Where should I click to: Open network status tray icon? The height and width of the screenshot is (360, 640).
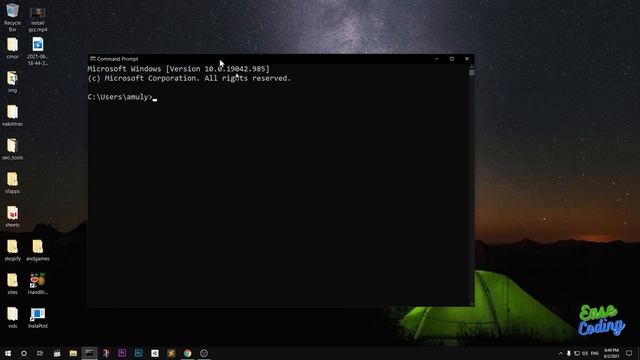point(577,353)
